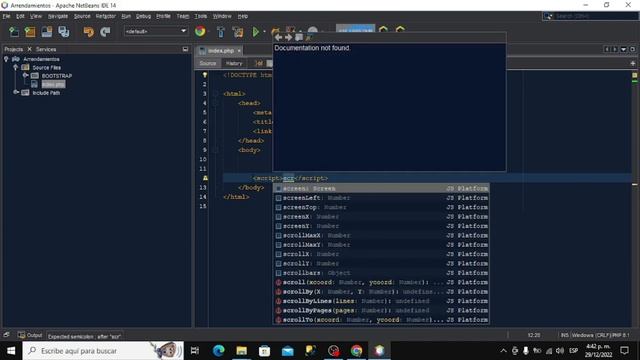This screenshot has height=360, width=640.
Task: Open the File menu
Action: pyautogui.click(x=7, y=16)
